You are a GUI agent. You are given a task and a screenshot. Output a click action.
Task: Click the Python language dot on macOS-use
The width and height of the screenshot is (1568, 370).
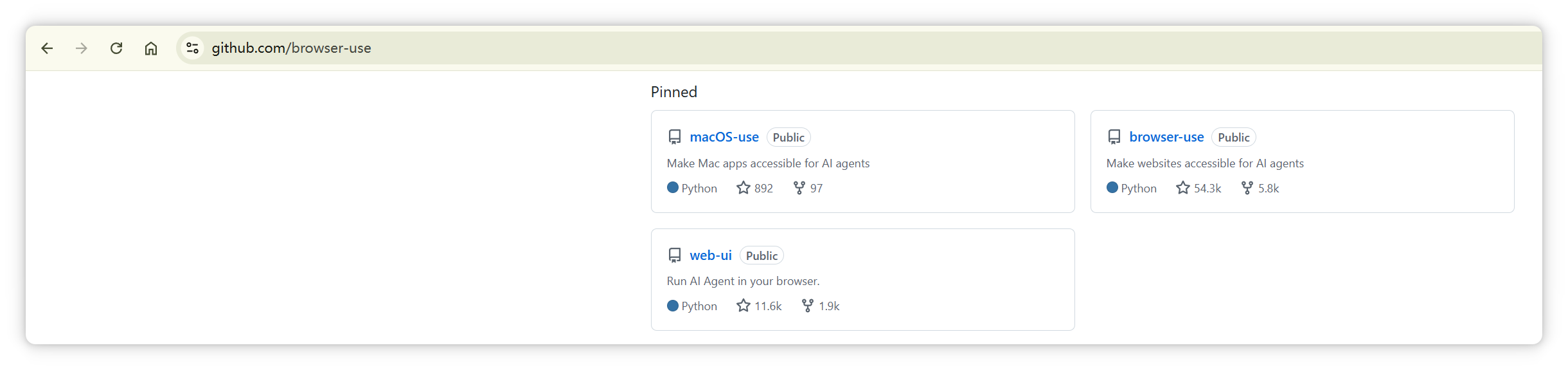(673, 187)
